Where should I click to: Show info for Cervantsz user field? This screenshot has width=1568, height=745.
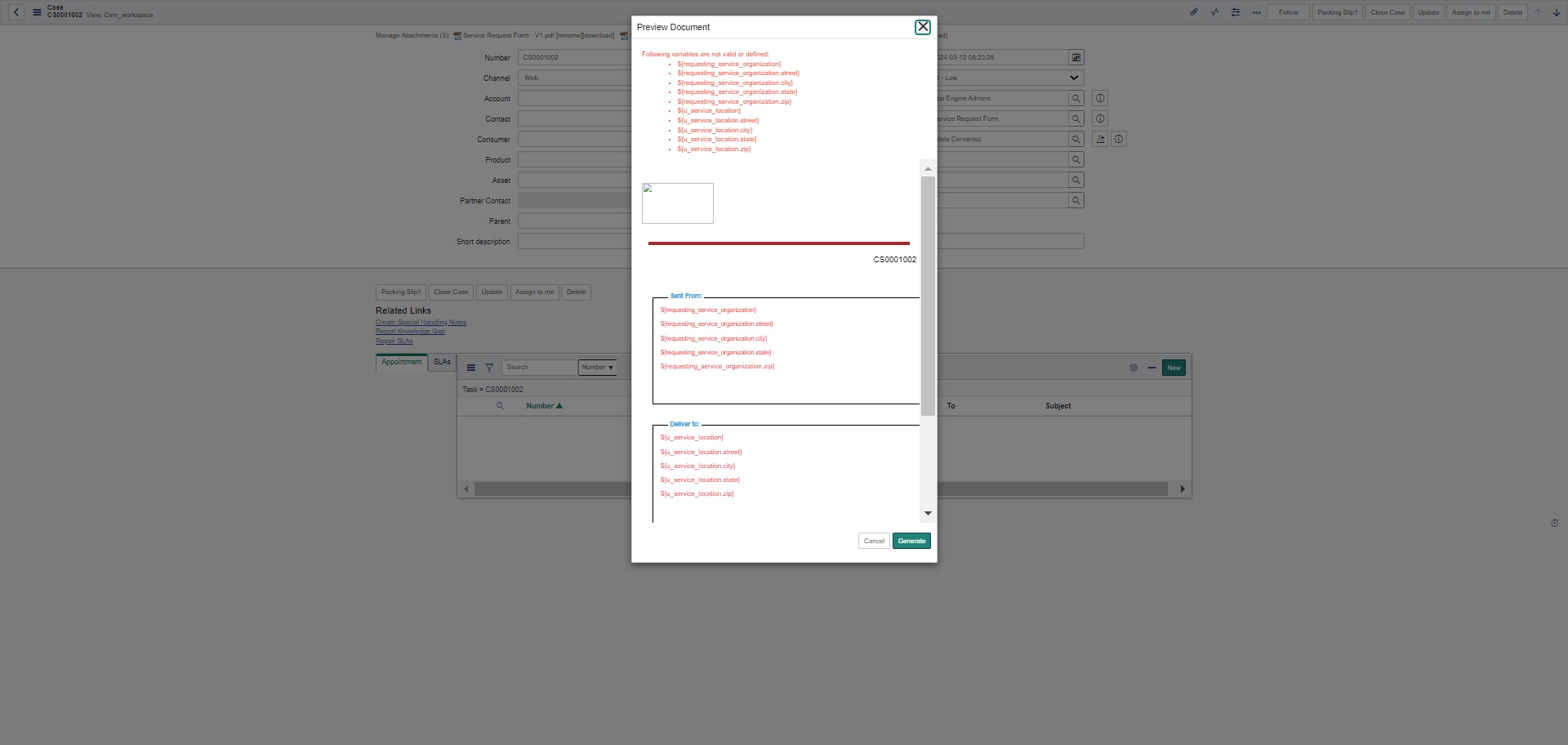point(1119,139)
